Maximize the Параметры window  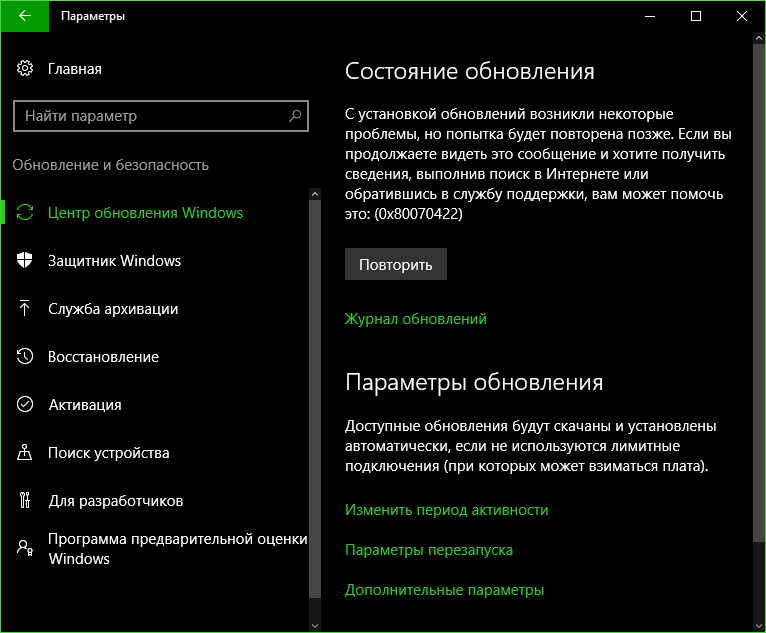point(696,16)
